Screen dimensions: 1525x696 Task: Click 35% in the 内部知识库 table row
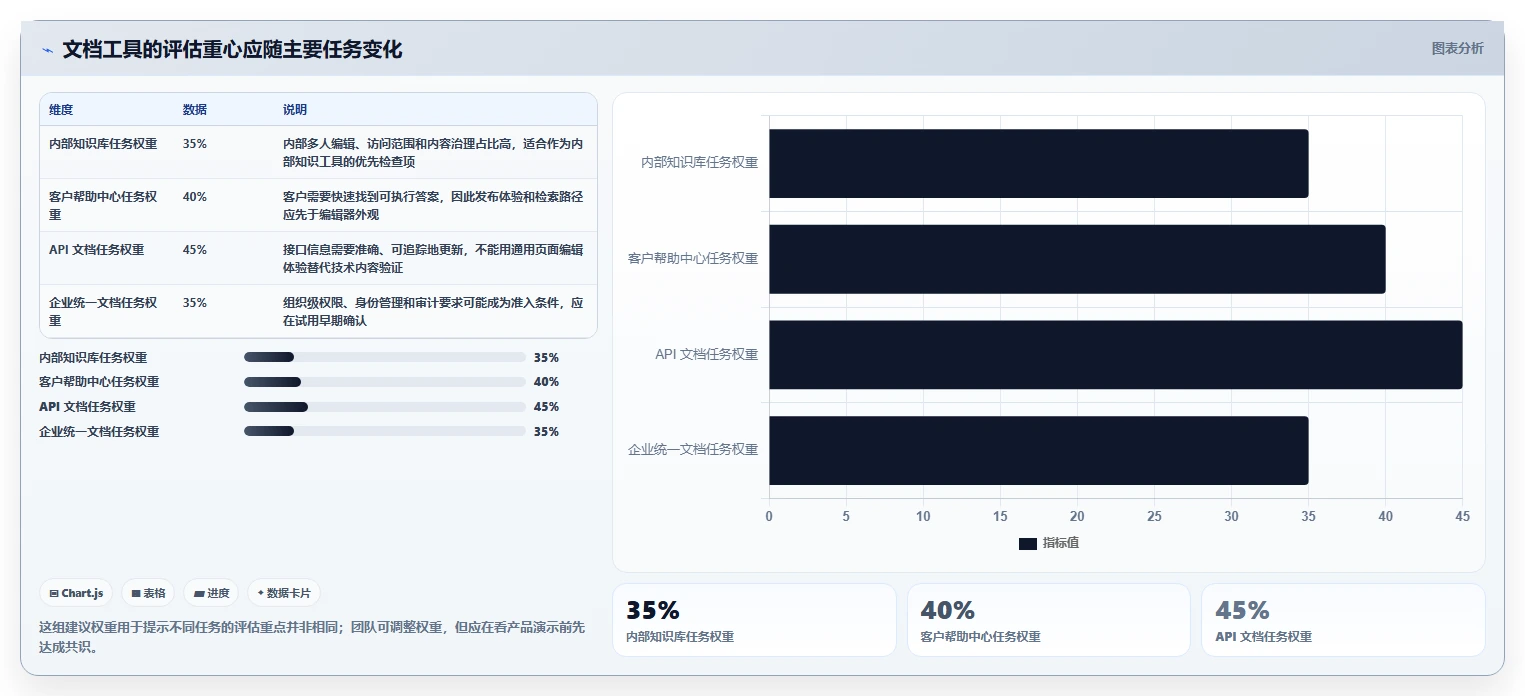coord(195,144)
